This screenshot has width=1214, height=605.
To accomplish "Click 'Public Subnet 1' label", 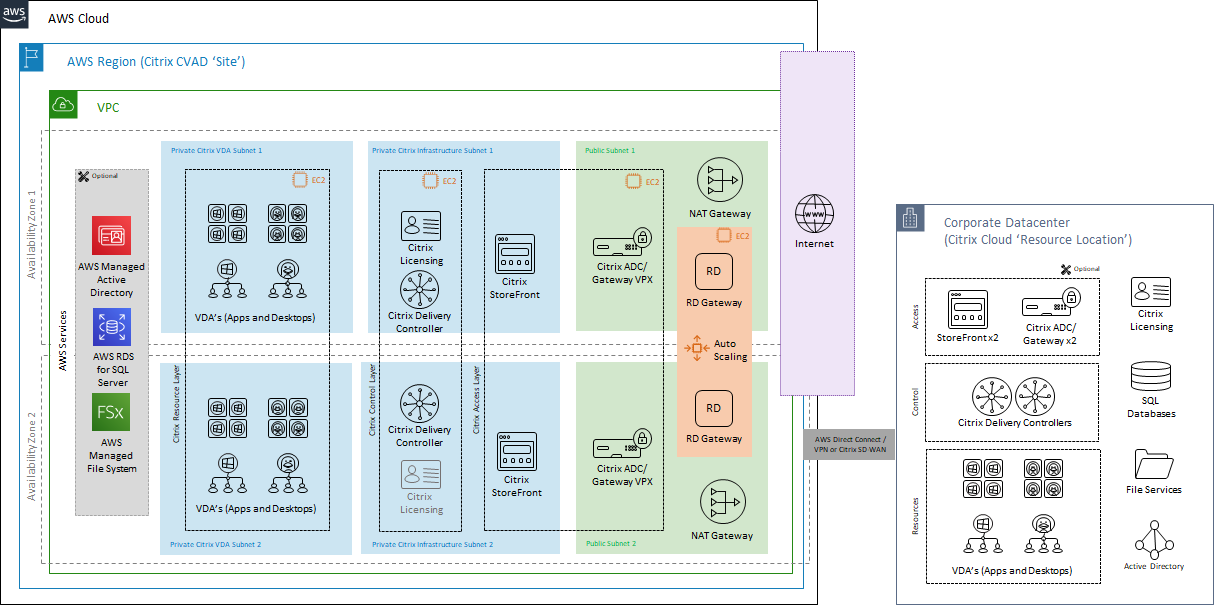I will coord(610,150).
